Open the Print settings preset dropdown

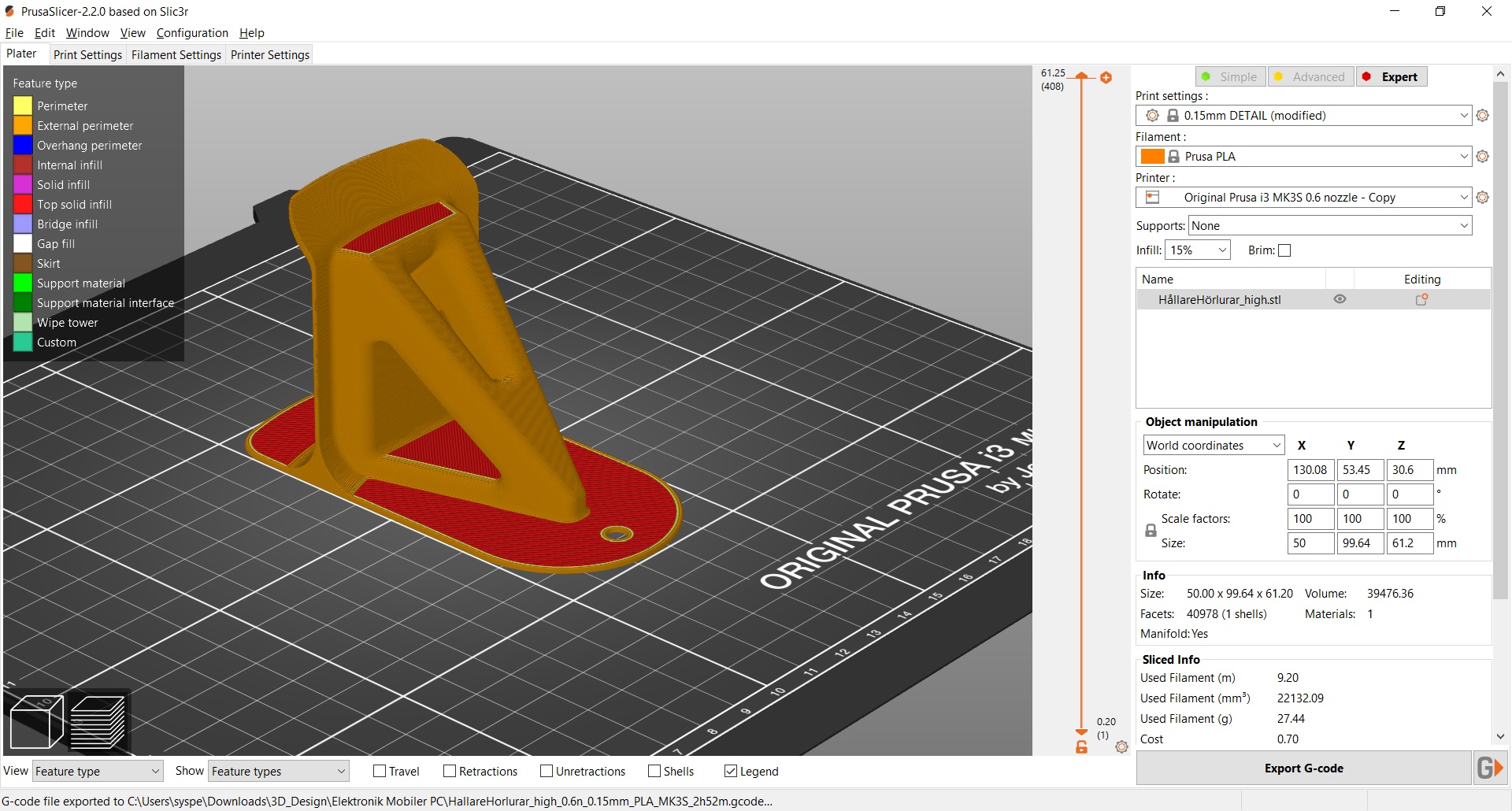[1303, 116]
